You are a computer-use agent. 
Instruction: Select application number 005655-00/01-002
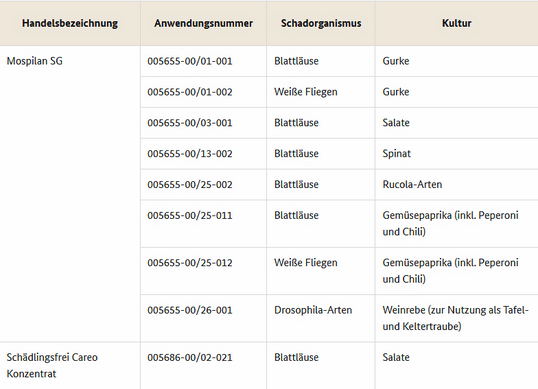click(190, 92)
